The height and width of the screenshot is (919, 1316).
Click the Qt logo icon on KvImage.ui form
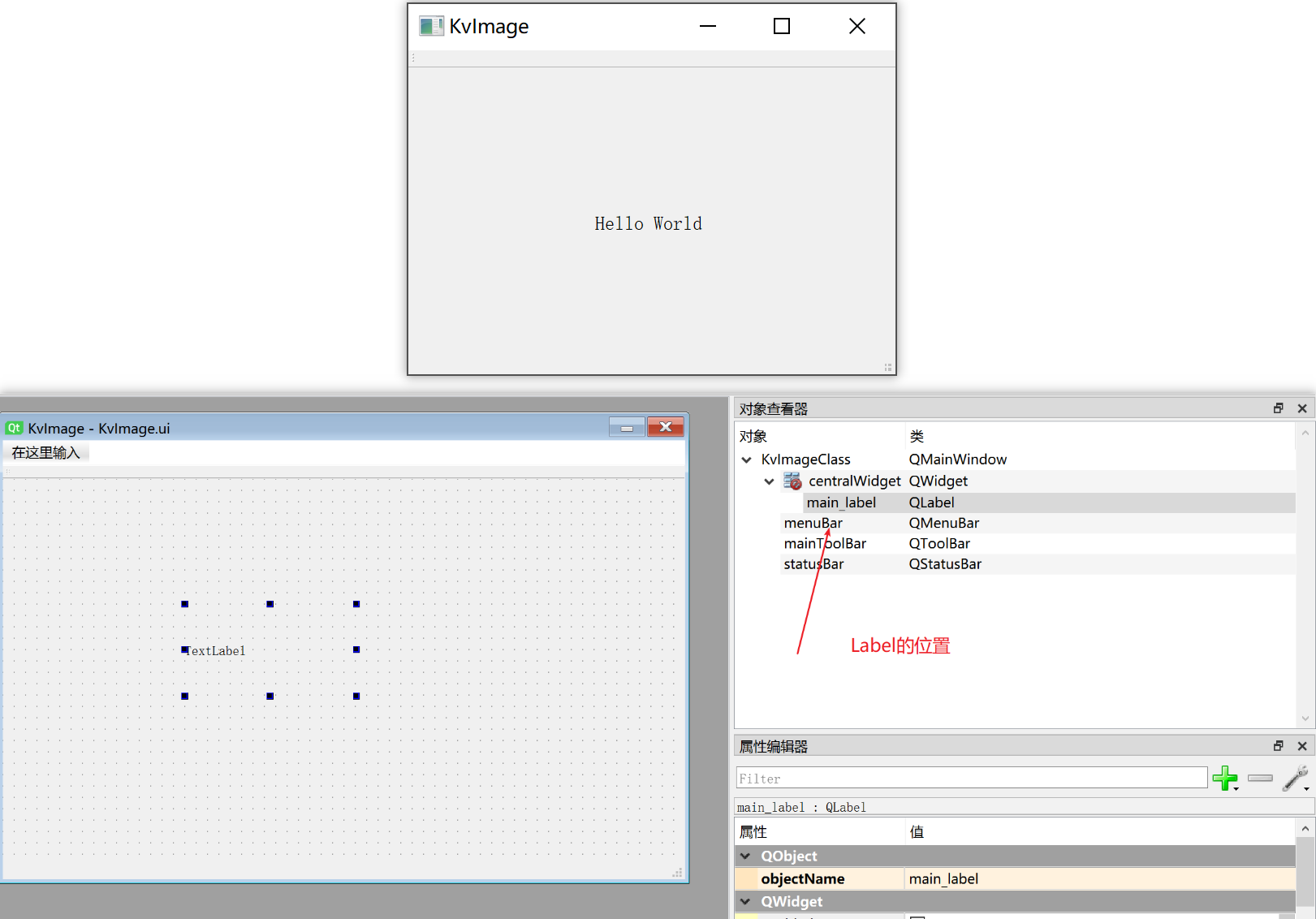tap(14, 428)
